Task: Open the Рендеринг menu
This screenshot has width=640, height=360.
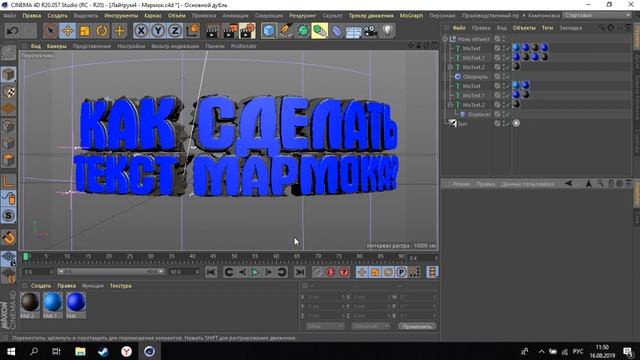Action: point(302,16)
